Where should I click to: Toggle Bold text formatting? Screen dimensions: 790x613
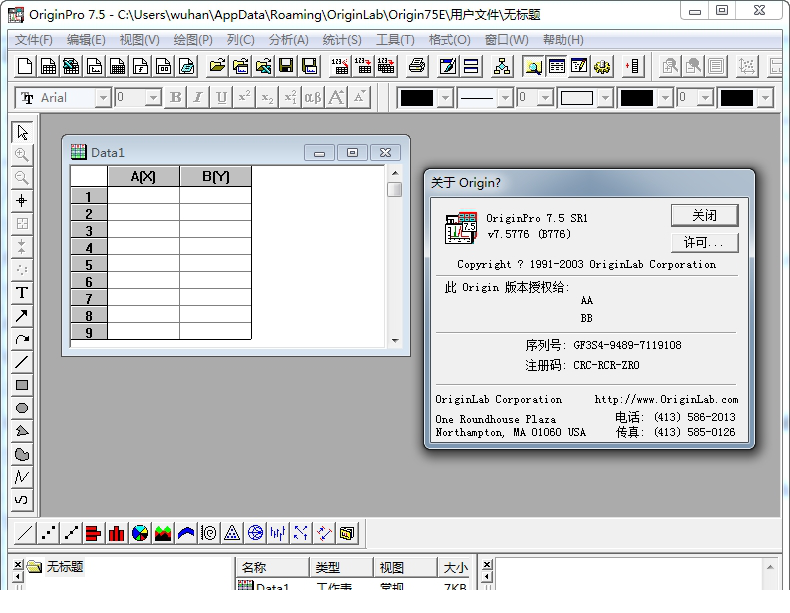coord(175,97)
